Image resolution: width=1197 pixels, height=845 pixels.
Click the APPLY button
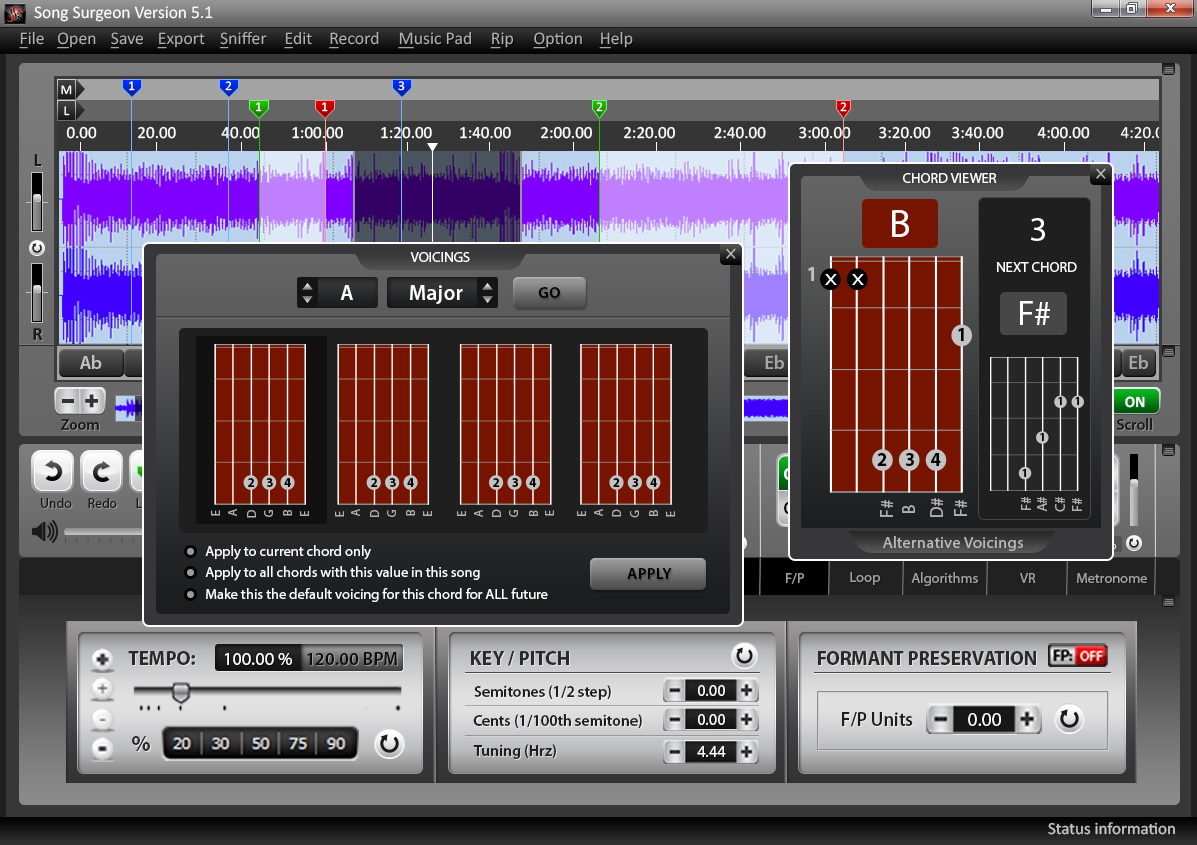[648, 574]
